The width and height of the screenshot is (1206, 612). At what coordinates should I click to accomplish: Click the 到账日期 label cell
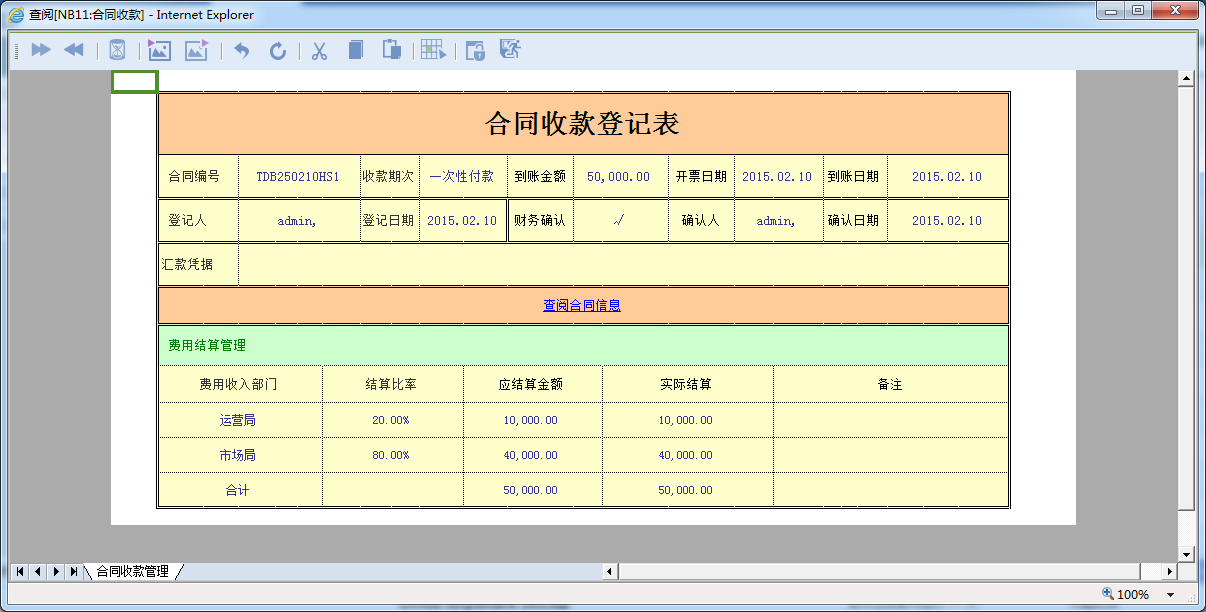(854, 177)
